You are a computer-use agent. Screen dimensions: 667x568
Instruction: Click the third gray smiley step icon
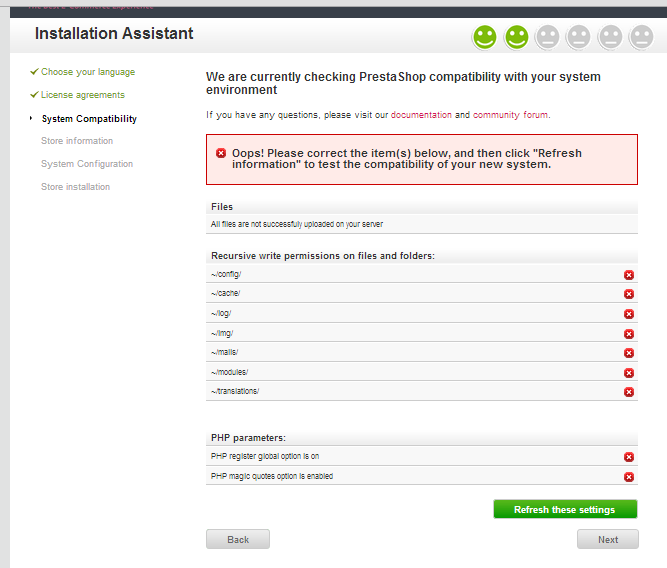547,38
